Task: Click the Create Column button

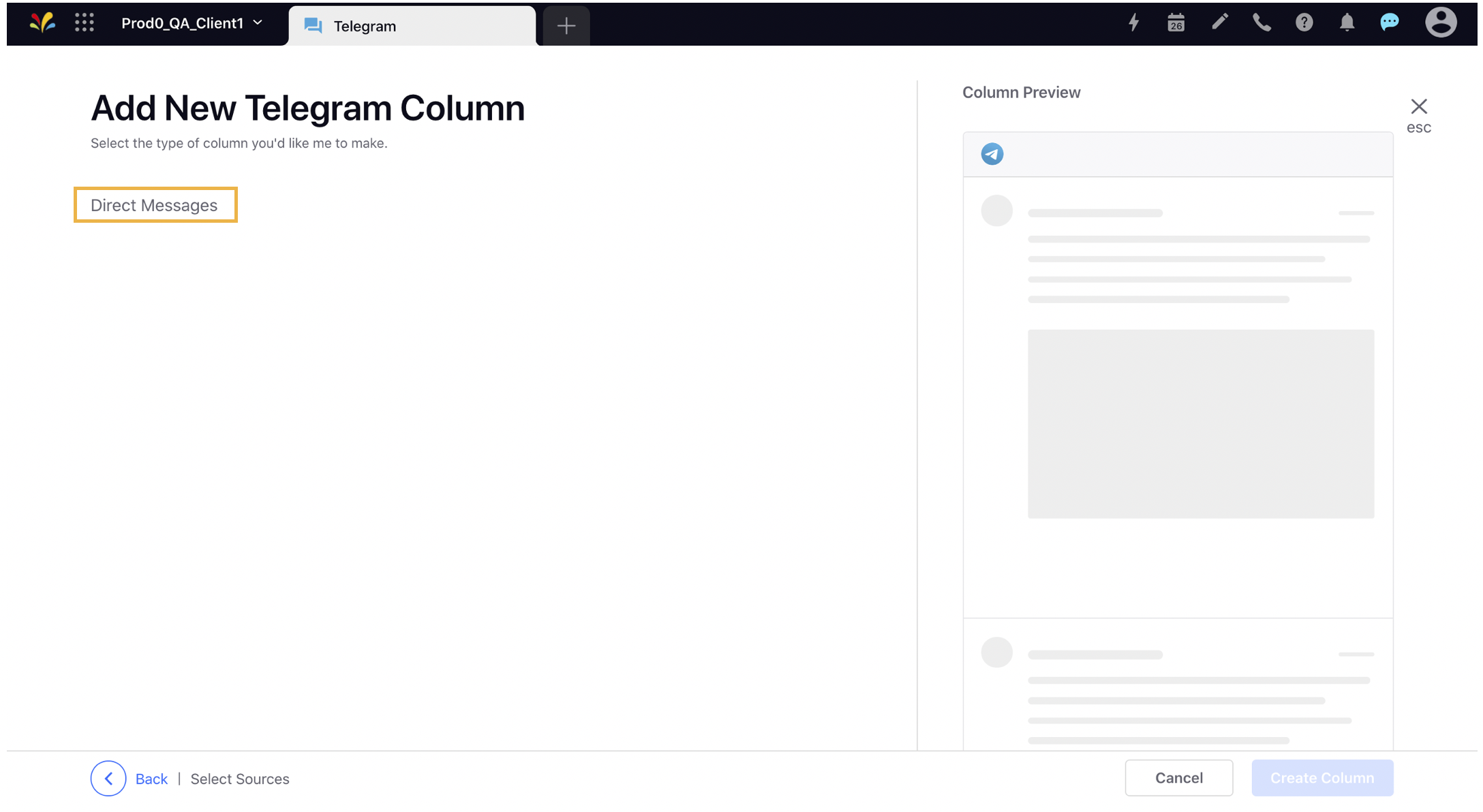Action: pyautogui.click(x=1322, y=778)
